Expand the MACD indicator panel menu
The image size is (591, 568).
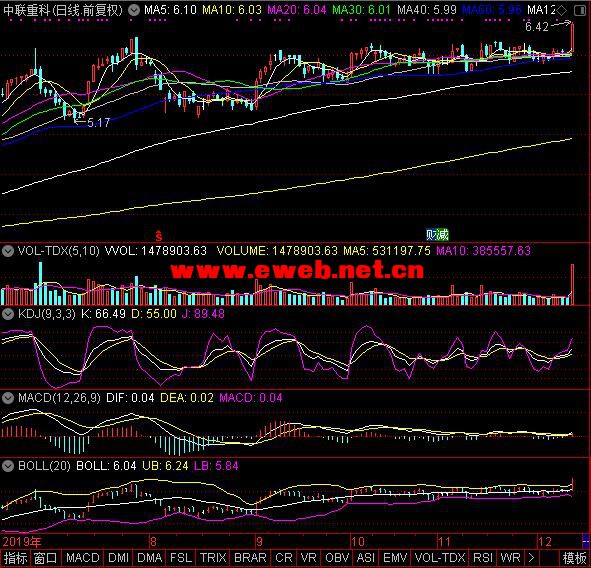(8, 398)
